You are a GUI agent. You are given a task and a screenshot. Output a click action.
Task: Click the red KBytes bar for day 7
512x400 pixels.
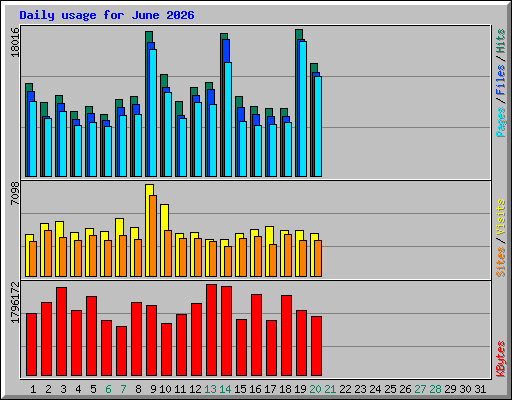coord(121,351)
